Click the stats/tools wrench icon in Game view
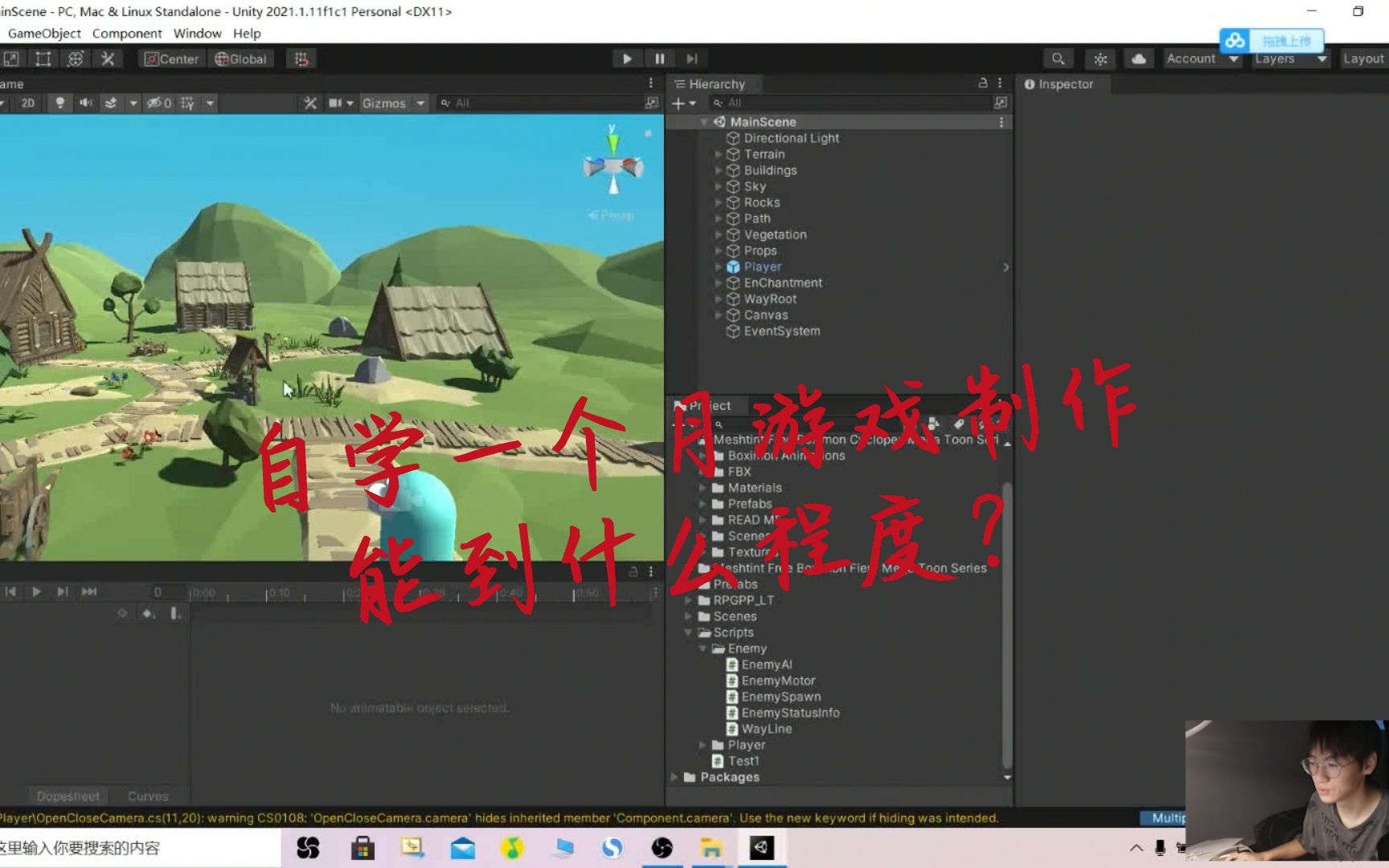Image resolution: width=1389 pixels, height=868 pixels. tap(309, 103)
